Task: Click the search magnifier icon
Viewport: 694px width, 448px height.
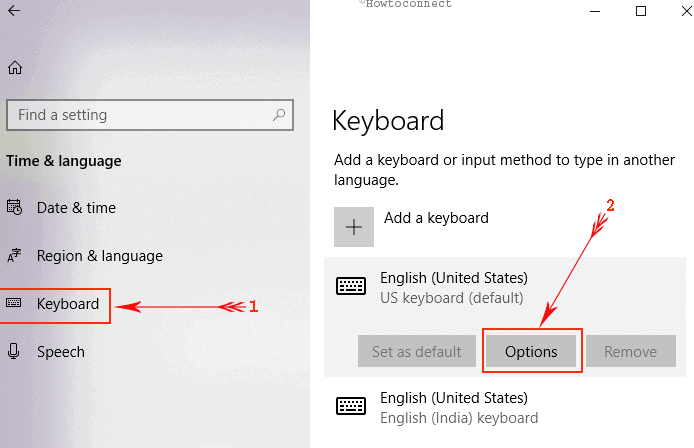Action: [x=279, y=115]
